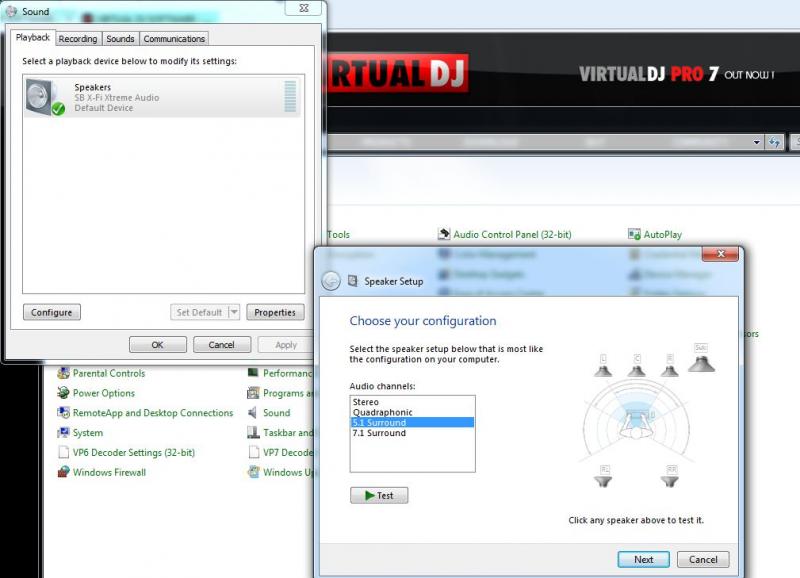Viewport: 800px width, 578px height.
Task: Click the Set Default button
Action: click(x=199, y=312)
